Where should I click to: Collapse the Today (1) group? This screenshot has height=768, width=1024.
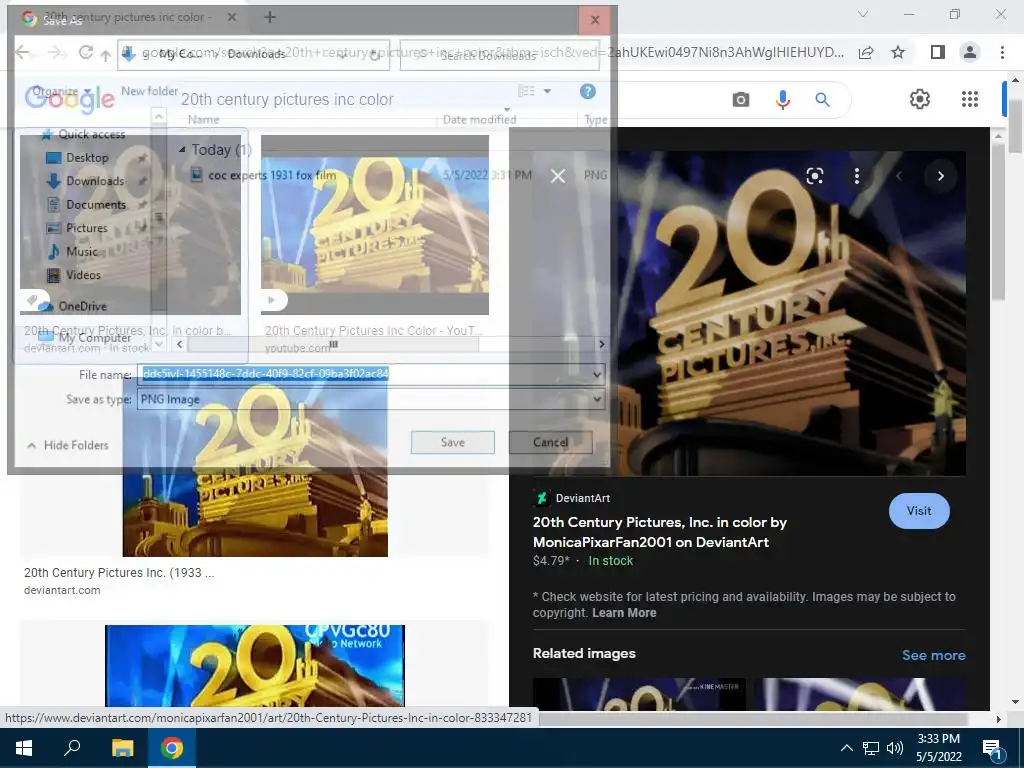(182, 150)
